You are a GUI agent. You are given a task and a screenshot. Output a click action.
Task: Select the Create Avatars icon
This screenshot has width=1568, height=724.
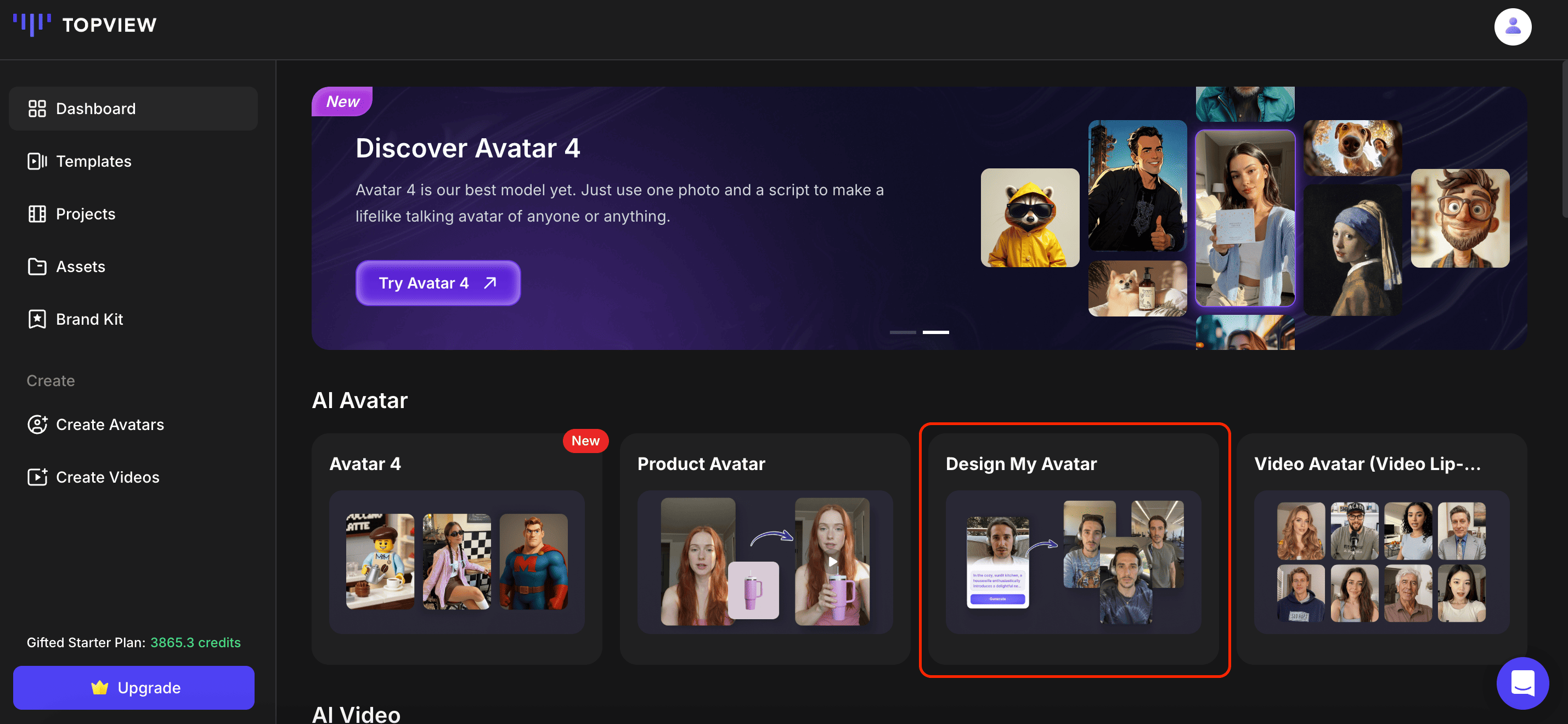coord(37,425)
